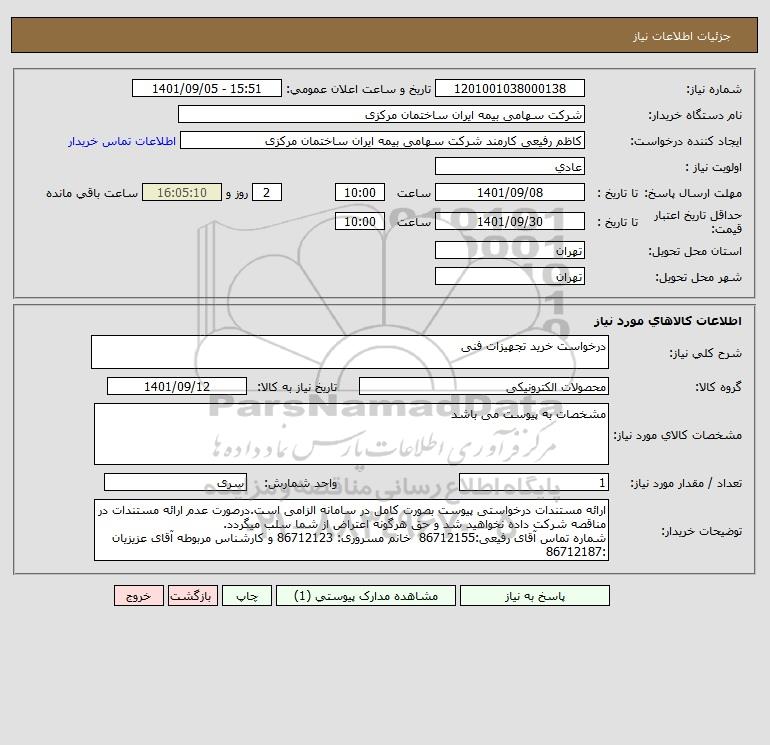770x745 pixels.
Task: Click the مشخصات کالای مورد نیاز label
Action: click(678, 435)
